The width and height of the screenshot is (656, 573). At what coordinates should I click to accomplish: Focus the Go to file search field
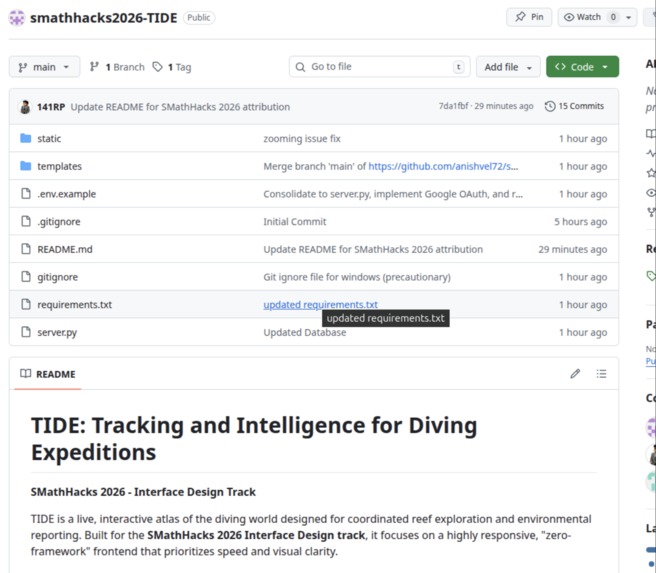click(379, 67)
